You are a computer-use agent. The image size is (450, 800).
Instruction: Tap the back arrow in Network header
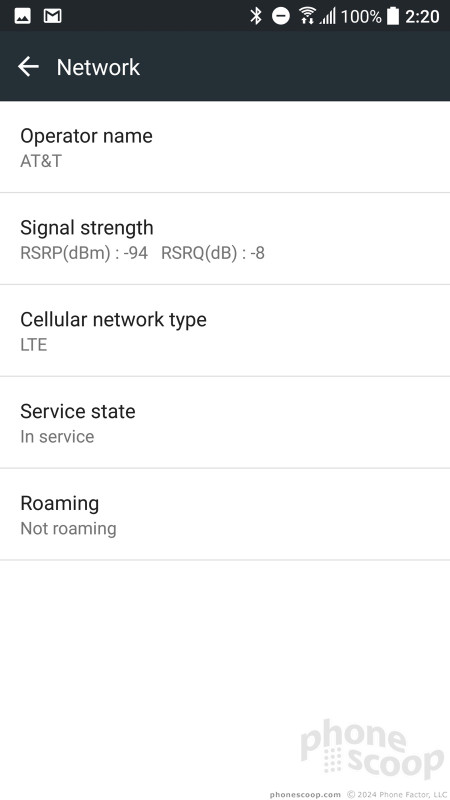(28, 67)
